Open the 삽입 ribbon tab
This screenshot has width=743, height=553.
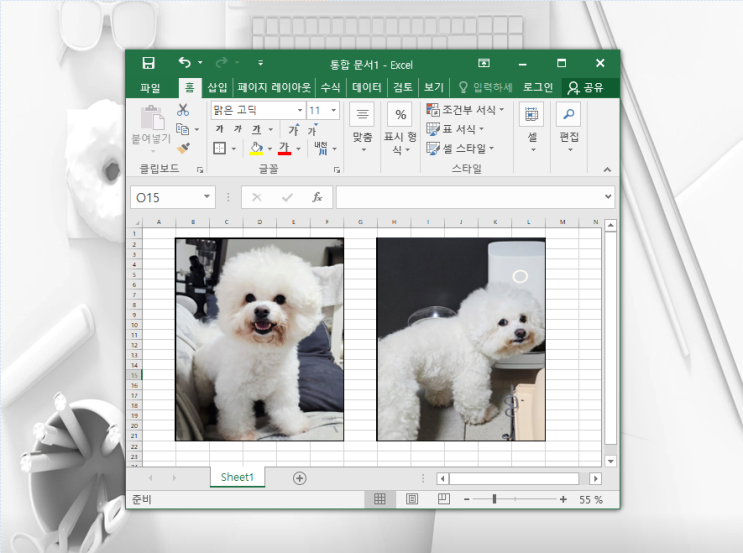click(x=217, y=88)
